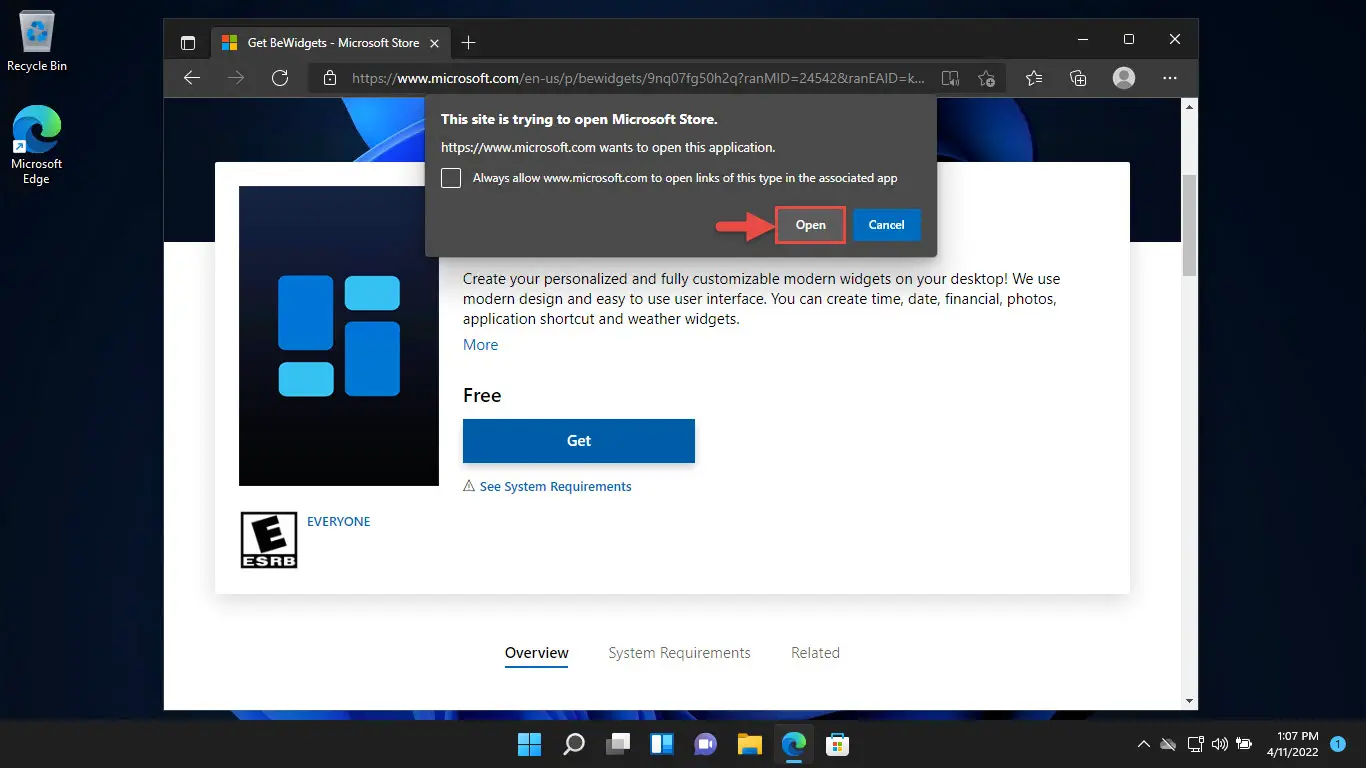
Task: Switch to Edge on the taskbar
Action: [794, 744]
